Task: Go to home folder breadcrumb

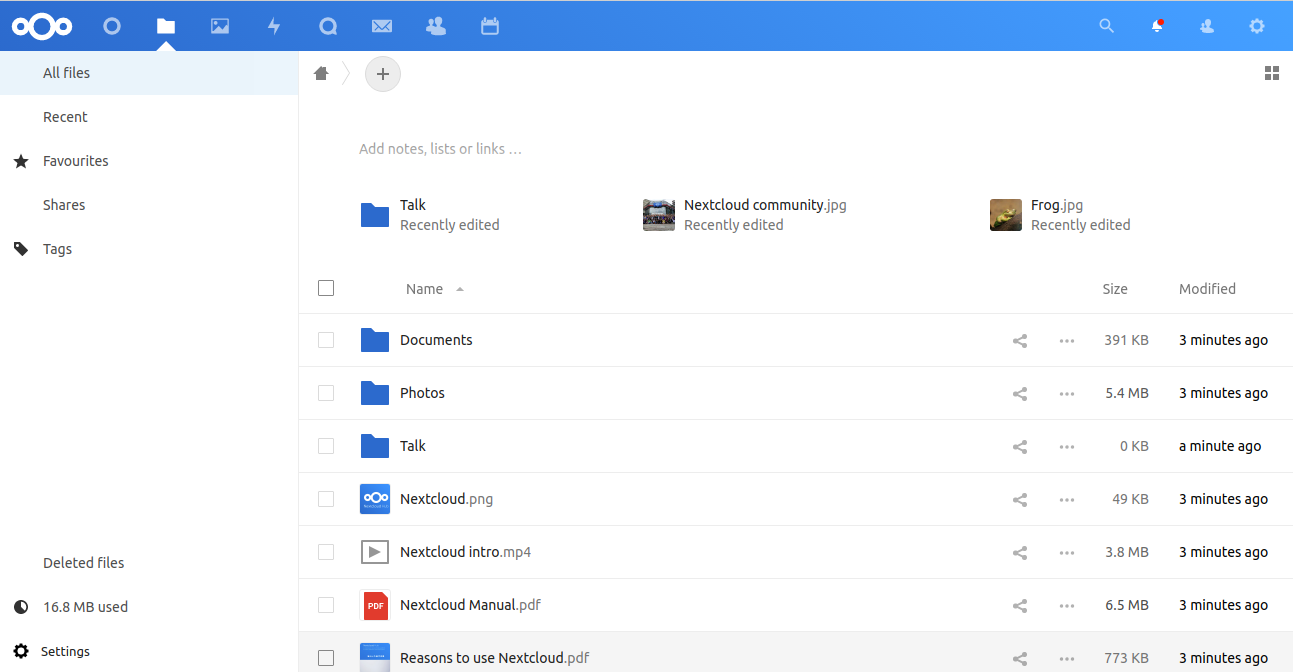Action: pyautogui.click(x=321, y=73)
